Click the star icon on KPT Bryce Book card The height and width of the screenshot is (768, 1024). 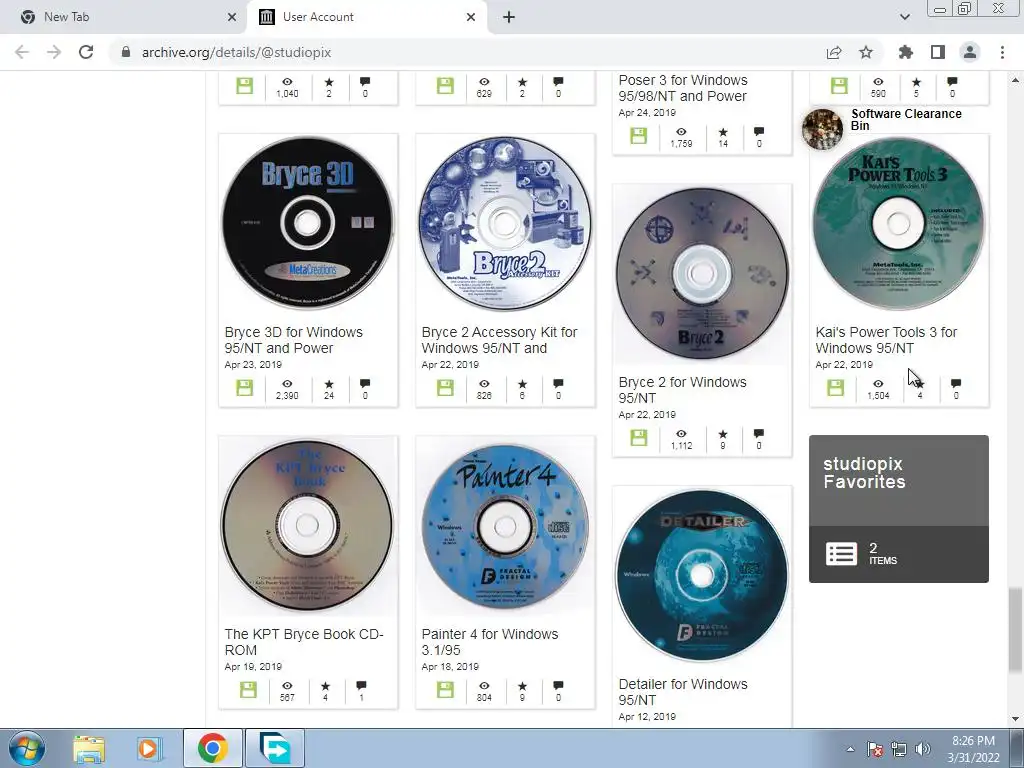coord(325,686)
